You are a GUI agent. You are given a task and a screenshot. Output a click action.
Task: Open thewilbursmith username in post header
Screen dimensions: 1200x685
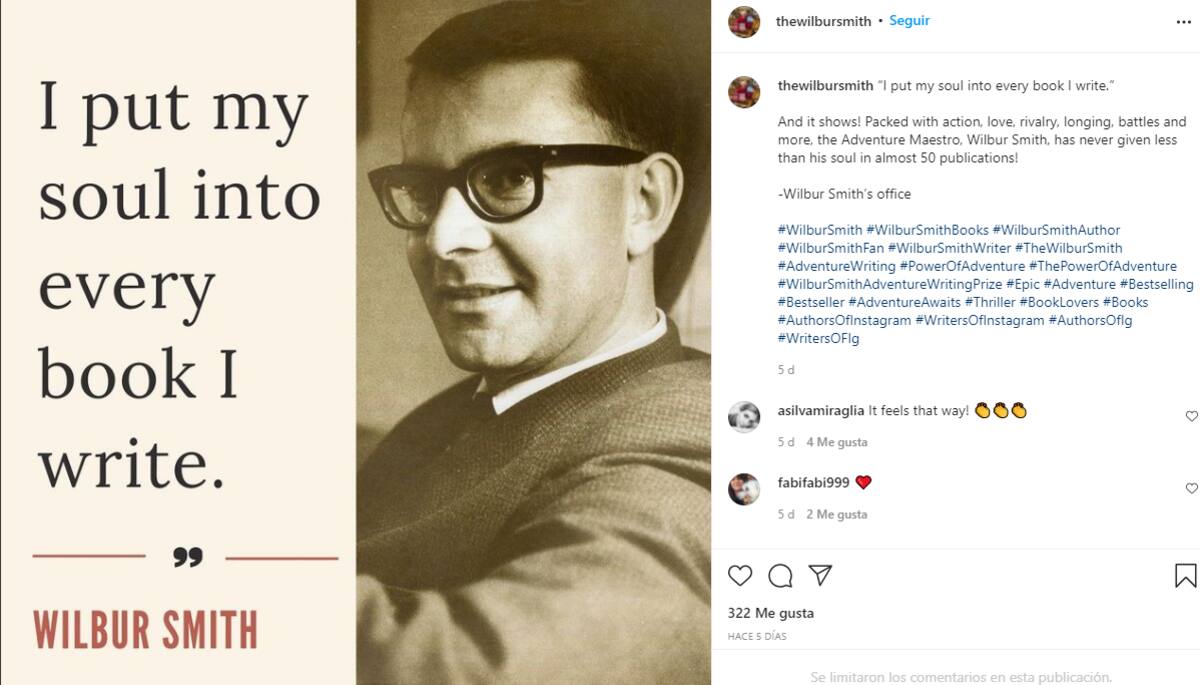823,21
